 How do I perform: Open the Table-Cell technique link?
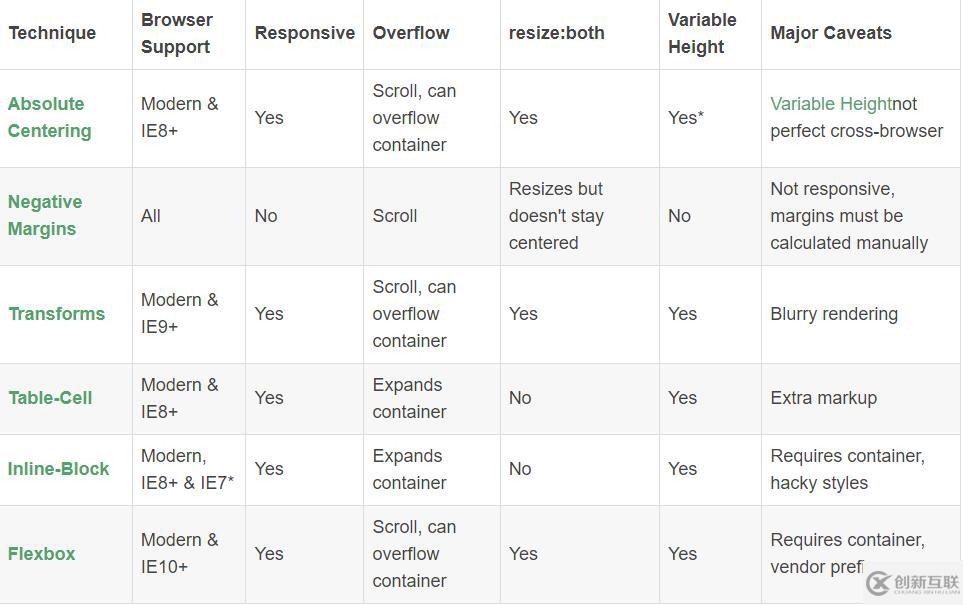(x=50, y=398)
